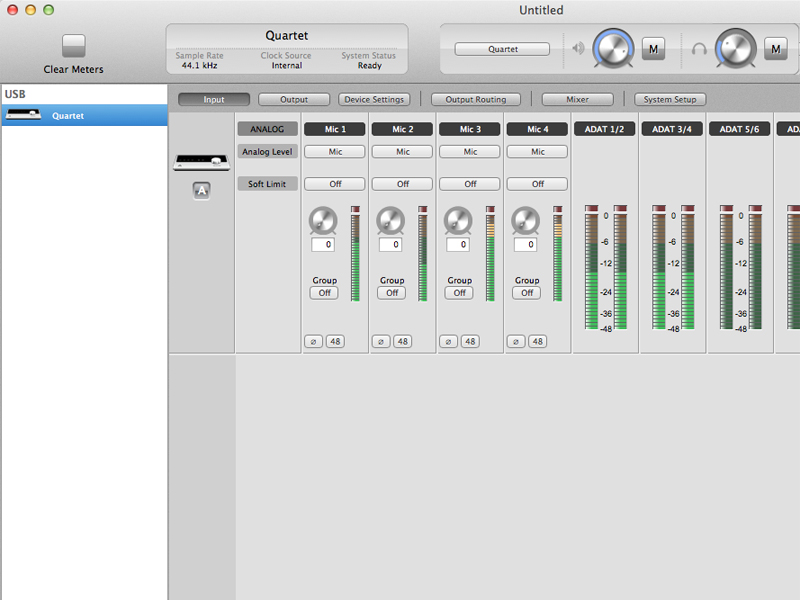
Task: Open the Output Routing tab
Action: (476, 99)
